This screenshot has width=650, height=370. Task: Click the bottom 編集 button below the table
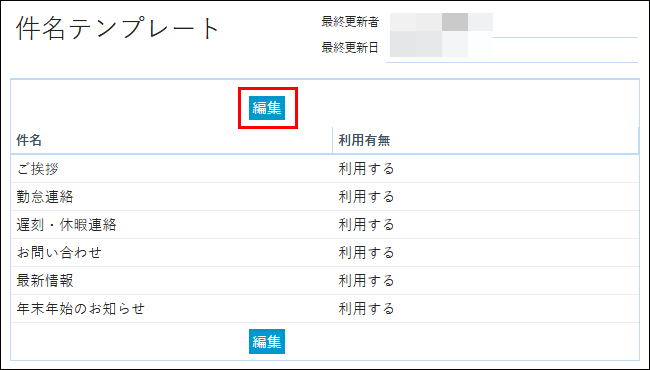[x=267, y=342]
